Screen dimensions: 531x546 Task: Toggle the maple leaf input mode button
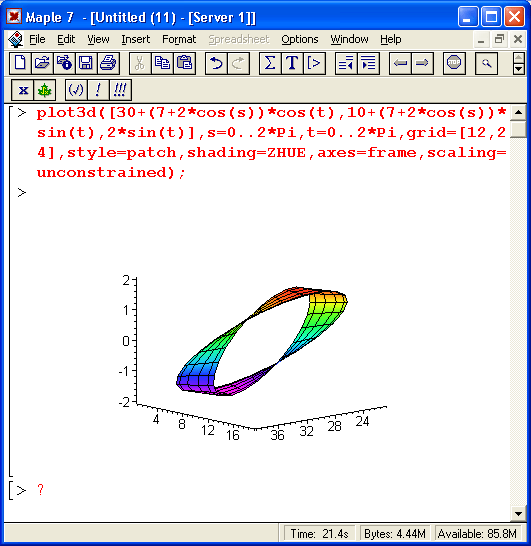45,90
